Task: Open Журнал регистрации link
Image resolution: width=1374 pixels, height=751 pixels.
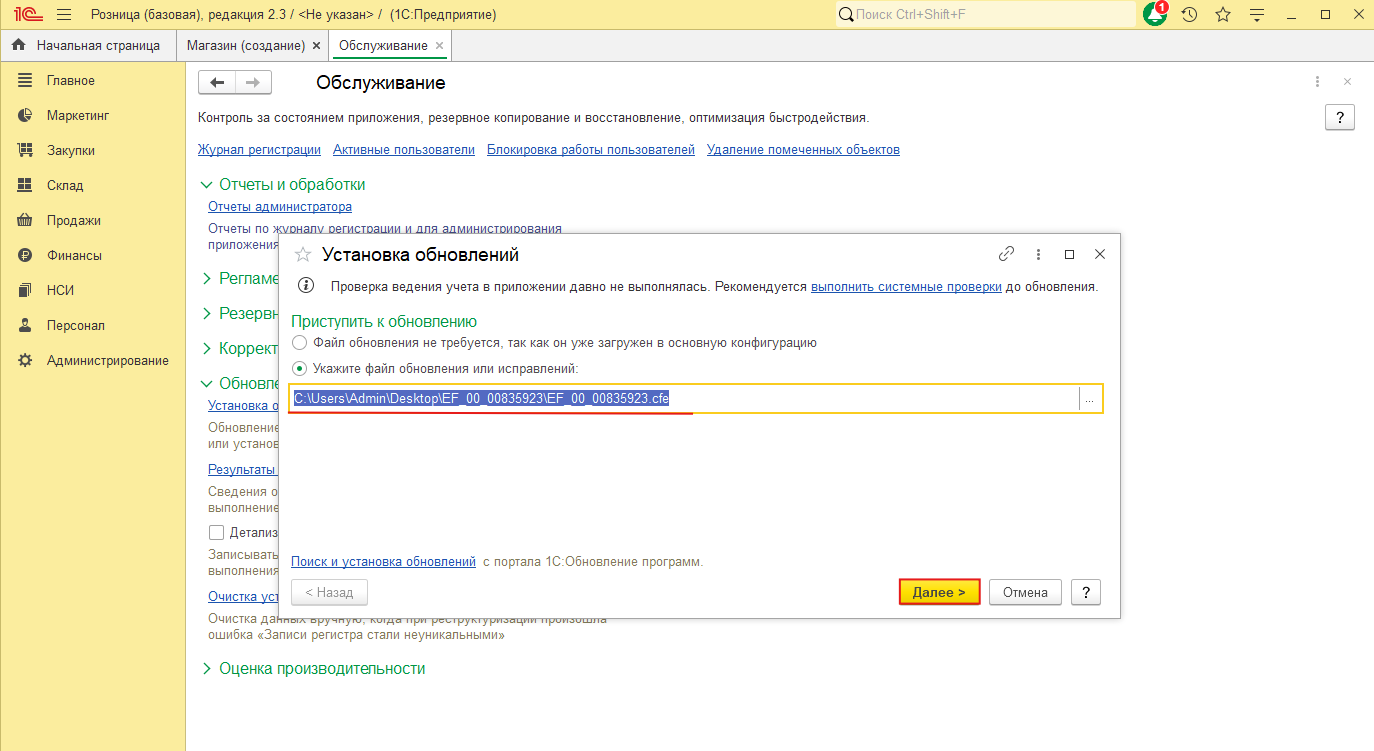Action: pos(259,150)
